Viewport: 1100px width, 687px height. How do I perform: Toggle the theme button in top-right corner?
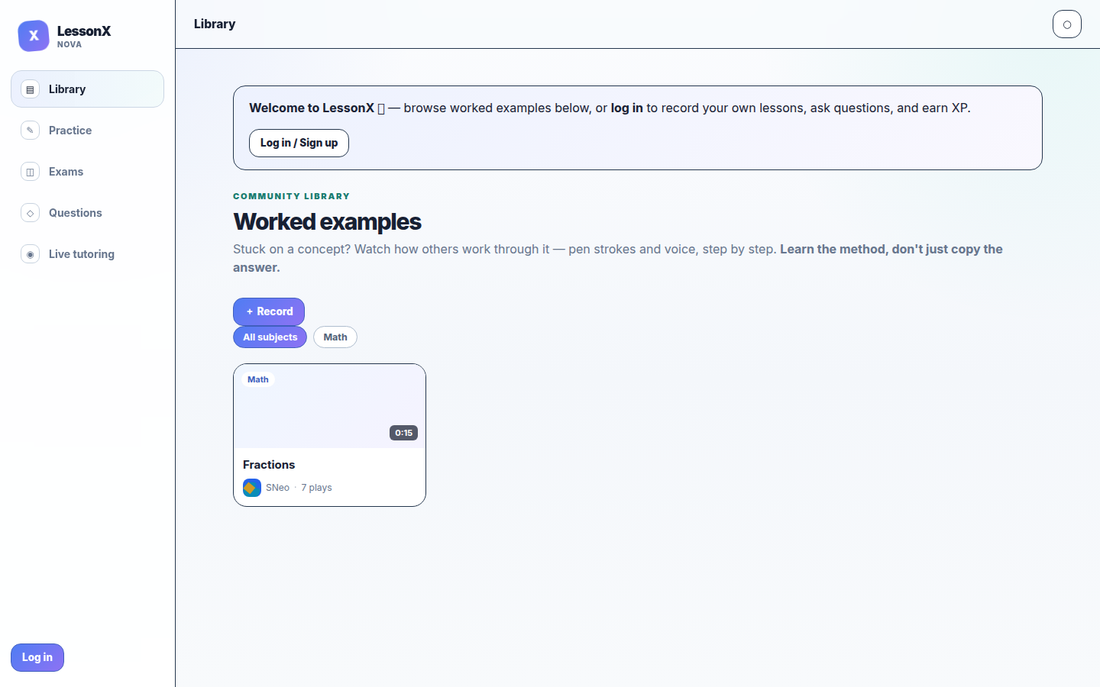tap(1066, 24)
